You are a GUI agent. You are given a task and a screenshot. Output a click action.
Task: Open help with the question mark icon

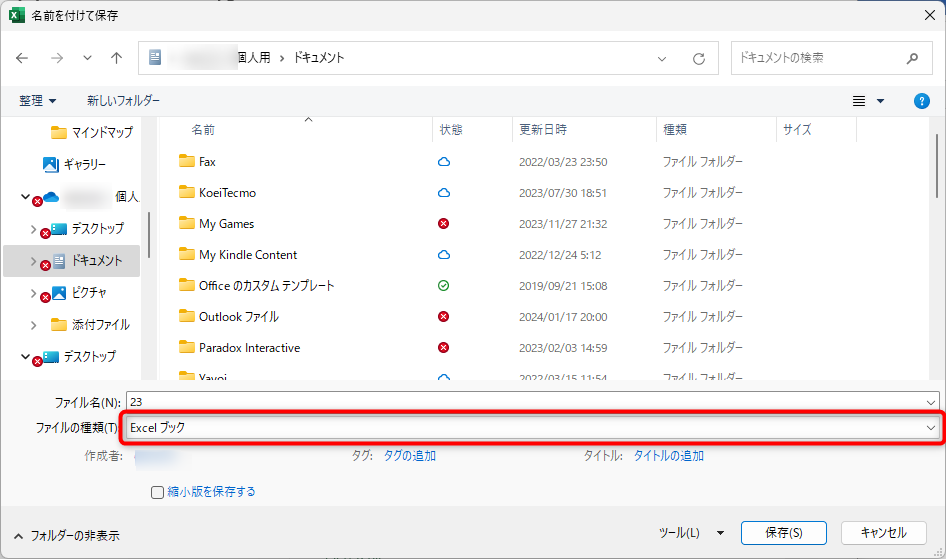[921, 101]
